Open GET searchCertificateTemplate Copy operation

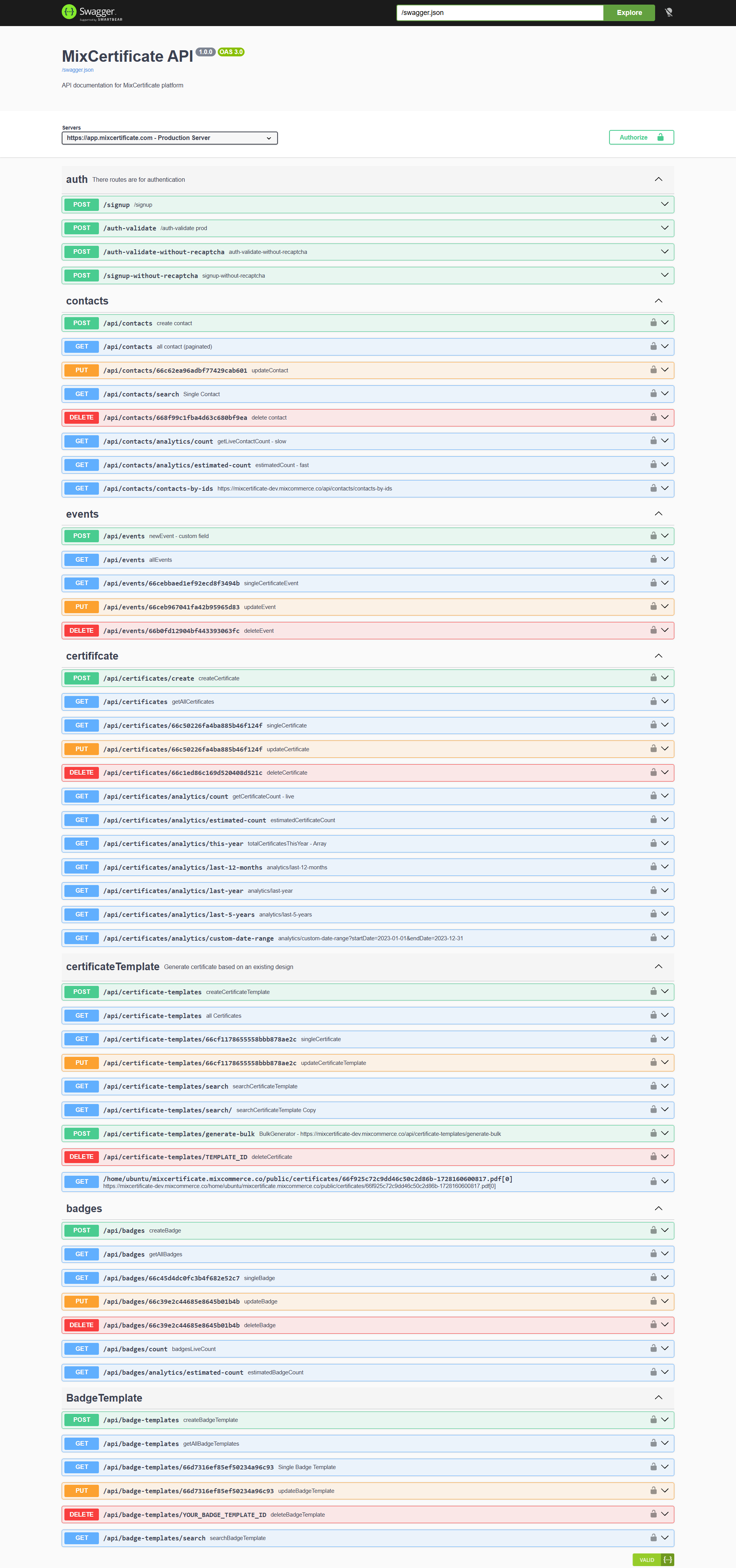coord(367,1110)
